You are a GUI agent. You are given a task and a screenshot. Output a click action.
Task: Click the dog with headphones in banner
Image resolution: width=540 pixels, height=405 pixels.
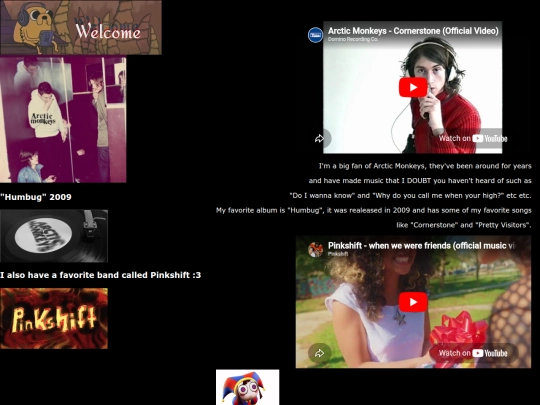click(34, 26)
